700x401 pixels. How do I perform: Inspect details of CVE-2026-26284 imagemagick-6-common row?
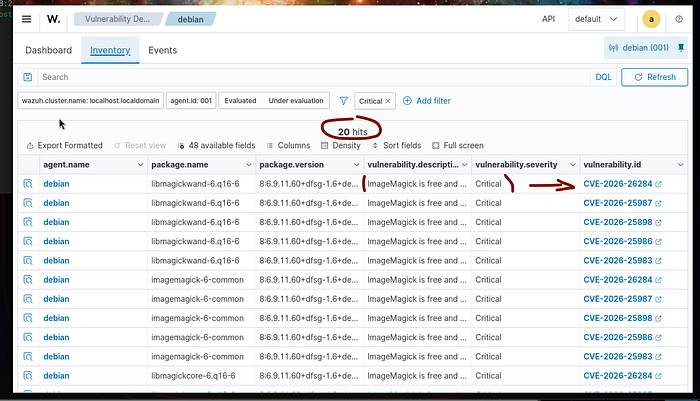tap(28, 280)
